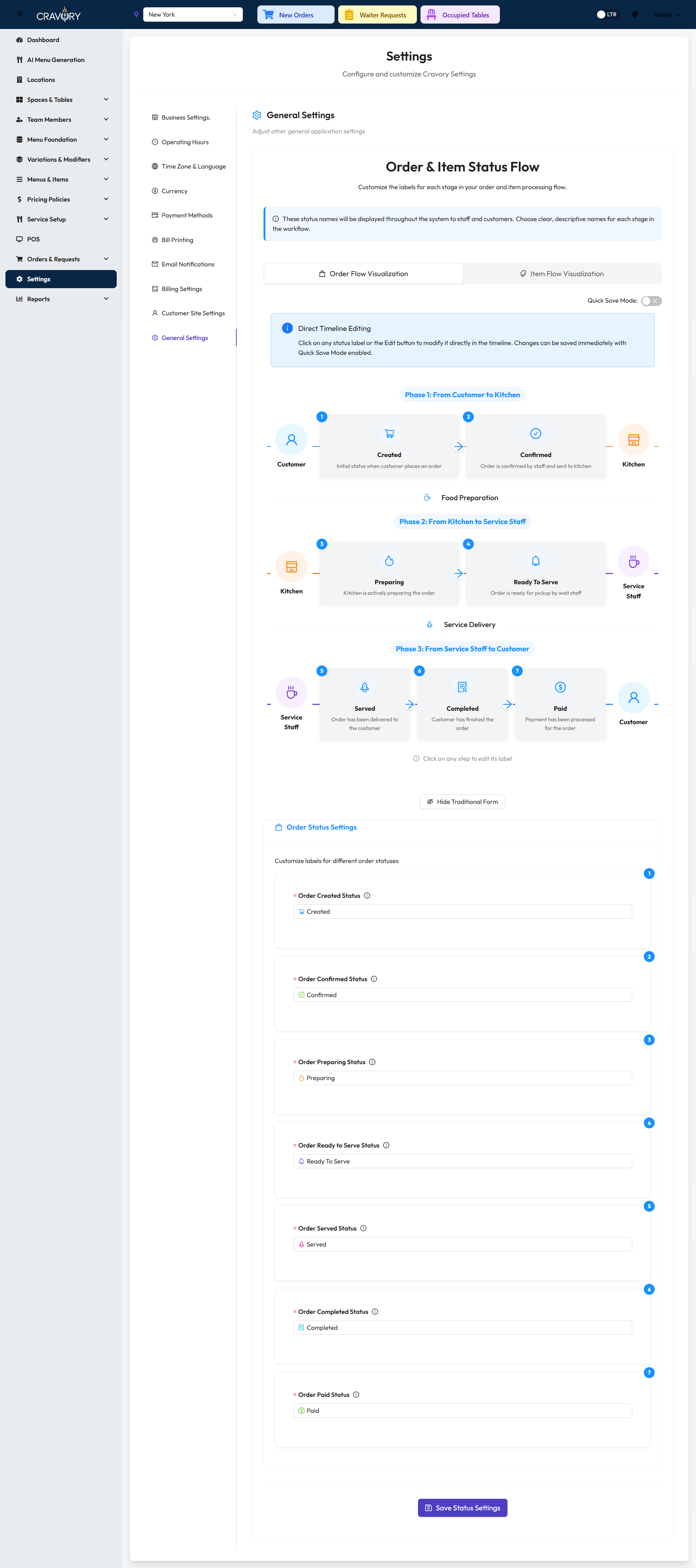696x1568 pixels.
Task: Toggle Quick Save Mode switch
Action: 651,301
